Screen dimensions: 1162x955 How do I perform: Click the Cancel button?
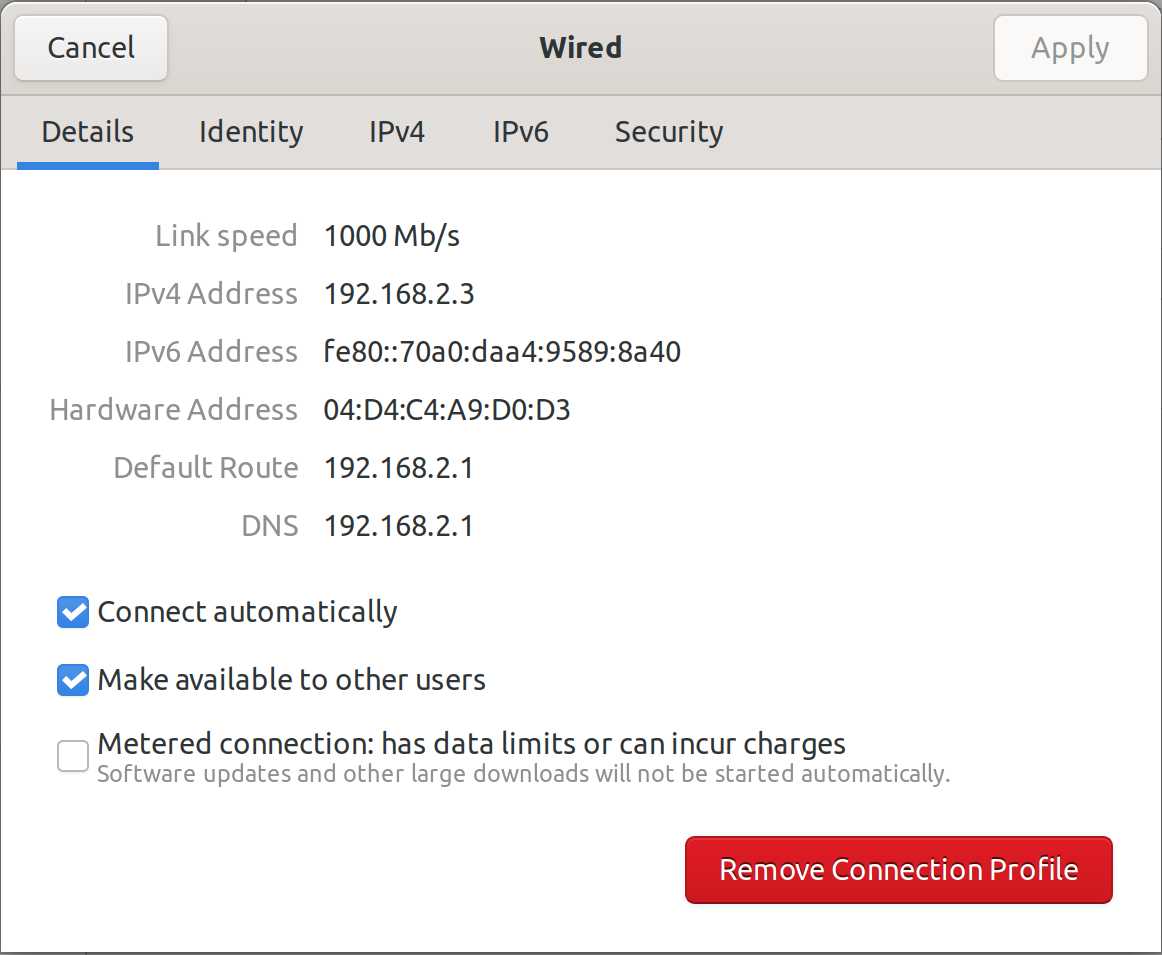(x=91, y=48)
